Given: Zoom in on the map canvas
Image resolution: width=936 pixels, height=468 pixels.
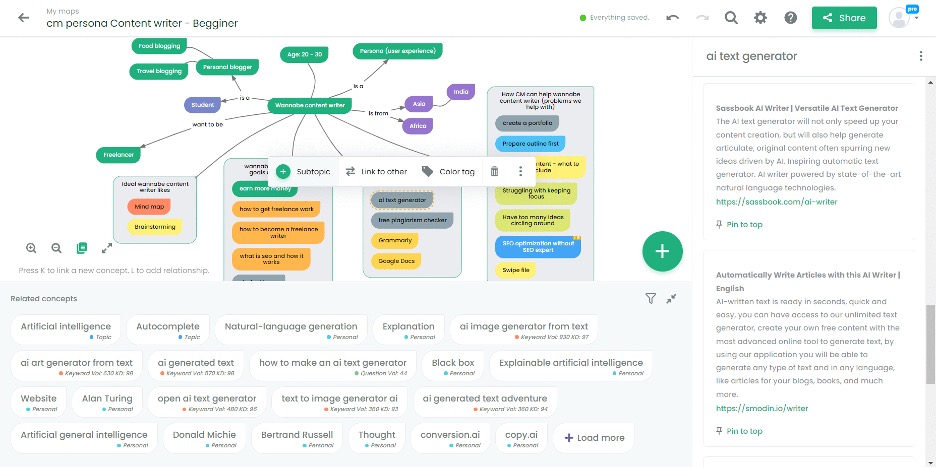Looking at the screenshot, I should [x=31, y=248].
